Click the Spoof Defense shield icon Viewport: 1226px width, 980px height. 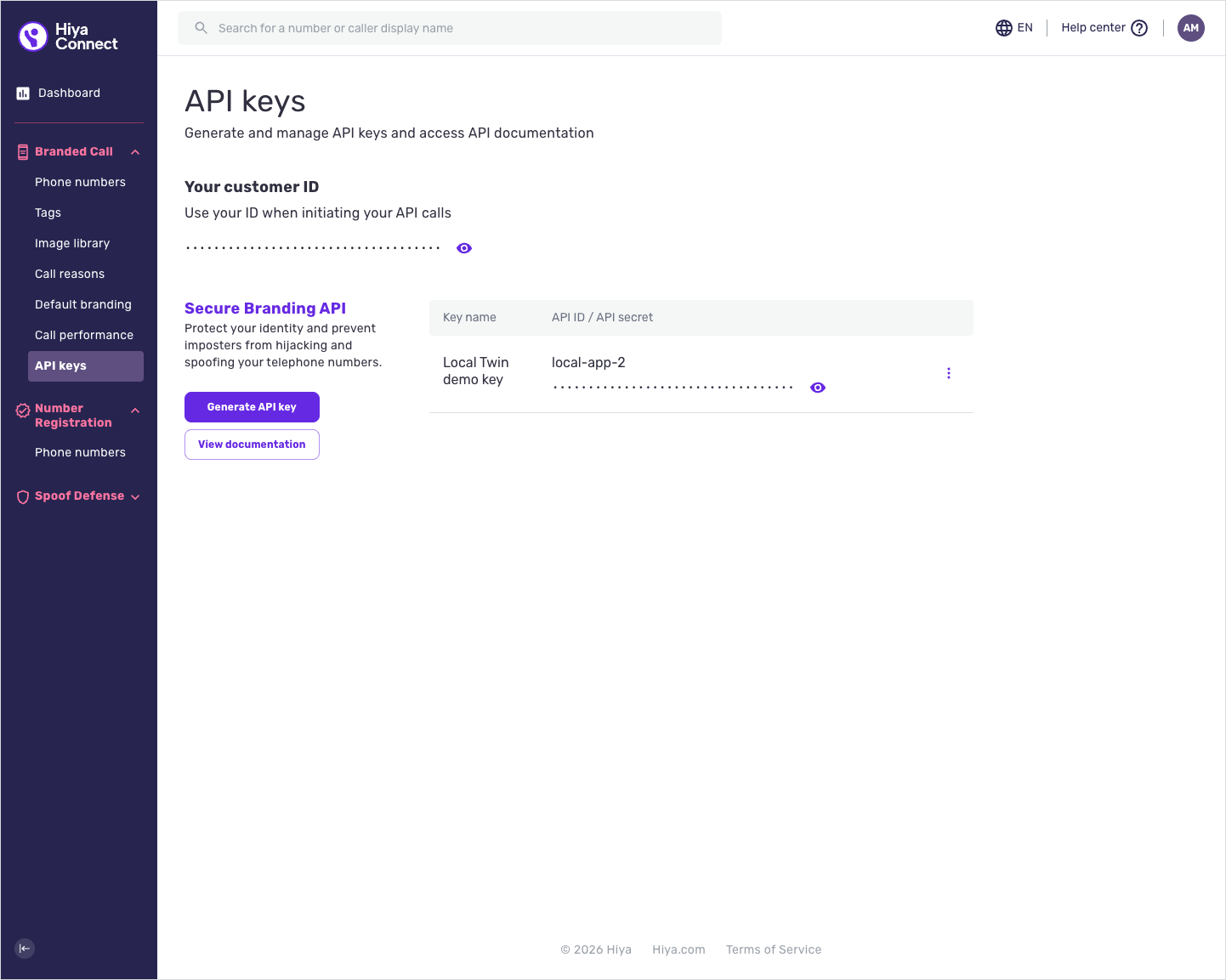point(23,497)
